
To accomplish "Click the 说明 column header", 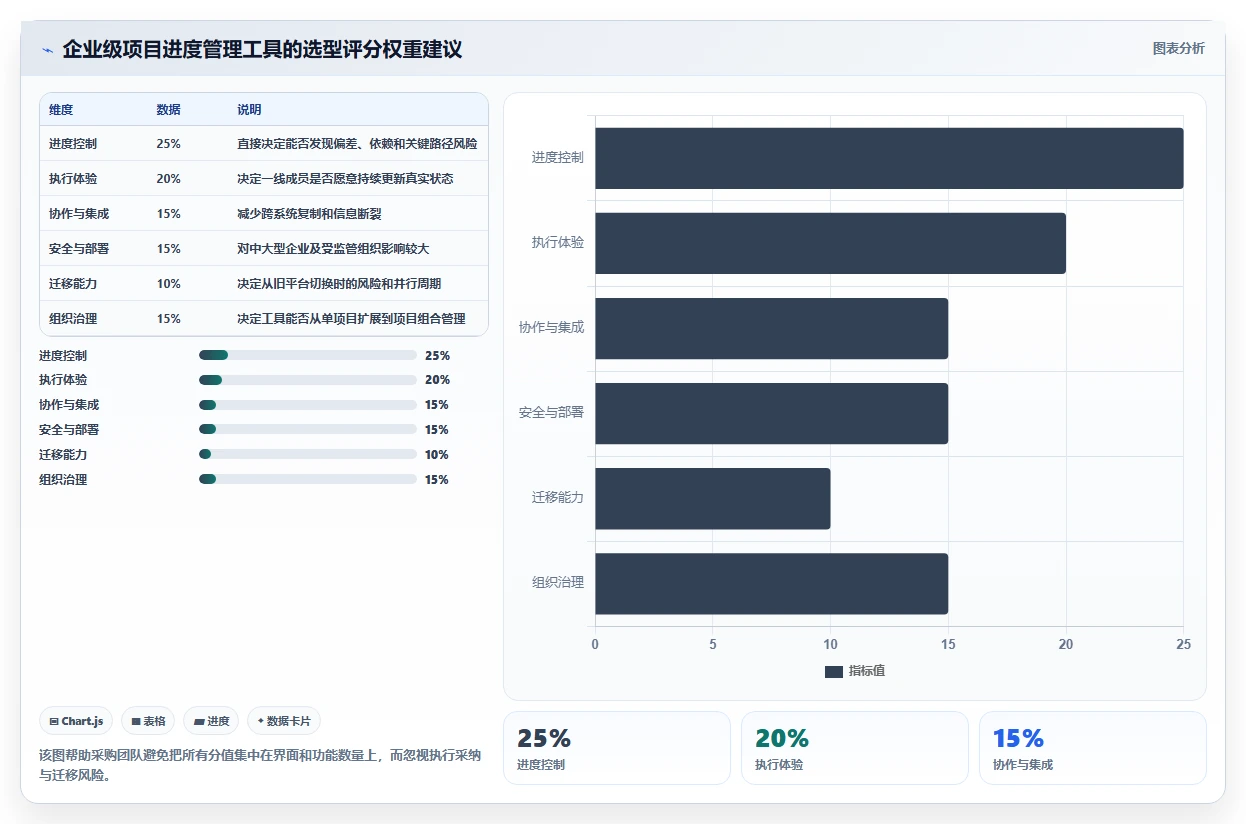I will pyautogui.click(x=249, y=110).
